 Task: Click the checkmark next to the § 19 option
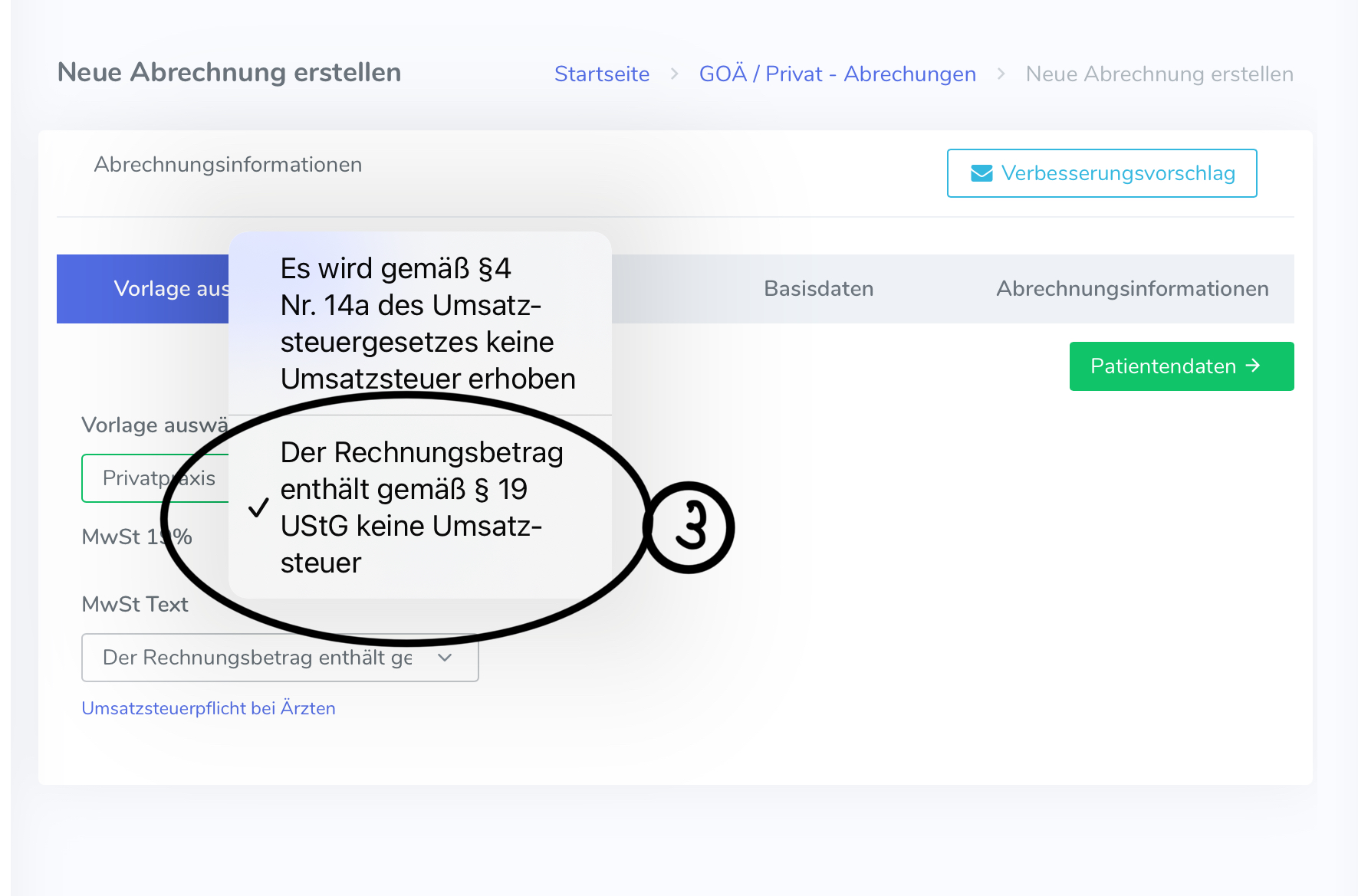coord(259,507)
